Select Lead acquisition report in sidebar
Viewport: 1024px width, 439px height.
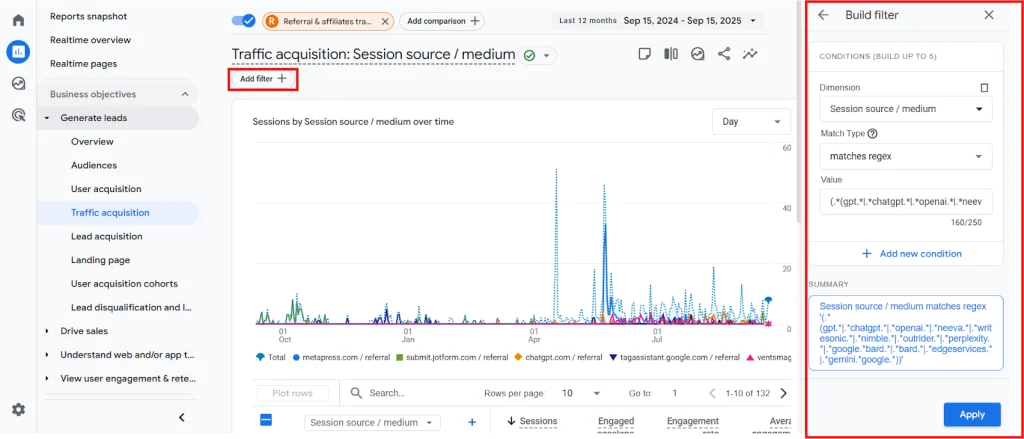point(106,236)
